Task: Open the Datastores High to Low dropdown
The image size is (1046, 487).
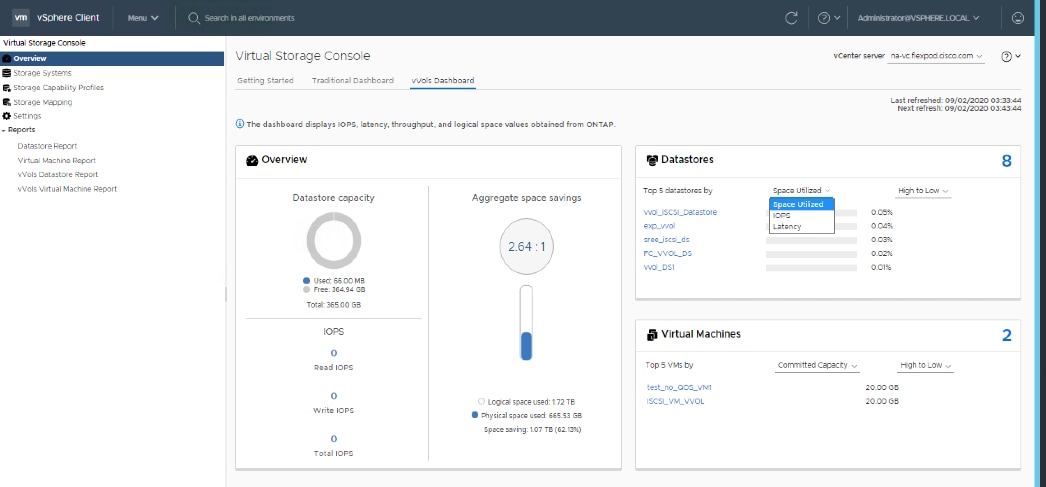Action: pyautogui.click(x=923, y=191)
